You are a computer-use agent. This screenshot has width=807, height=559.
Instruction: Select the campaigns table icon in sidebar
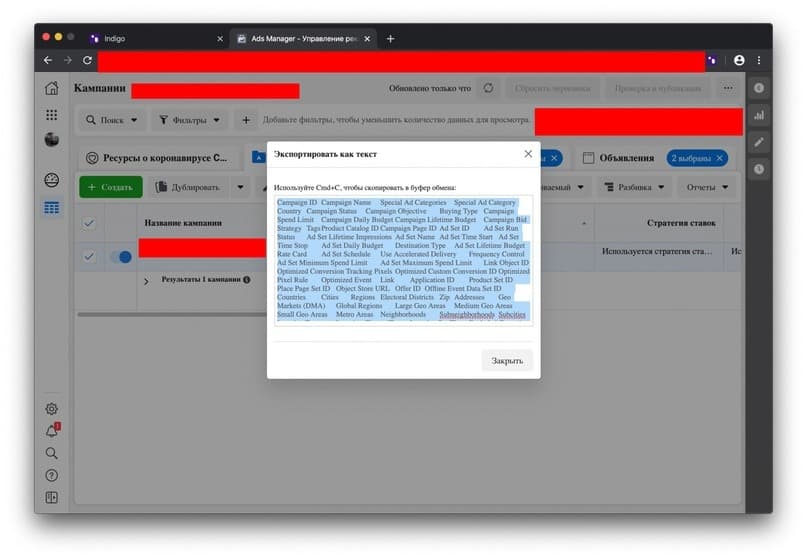click(51, 208)
